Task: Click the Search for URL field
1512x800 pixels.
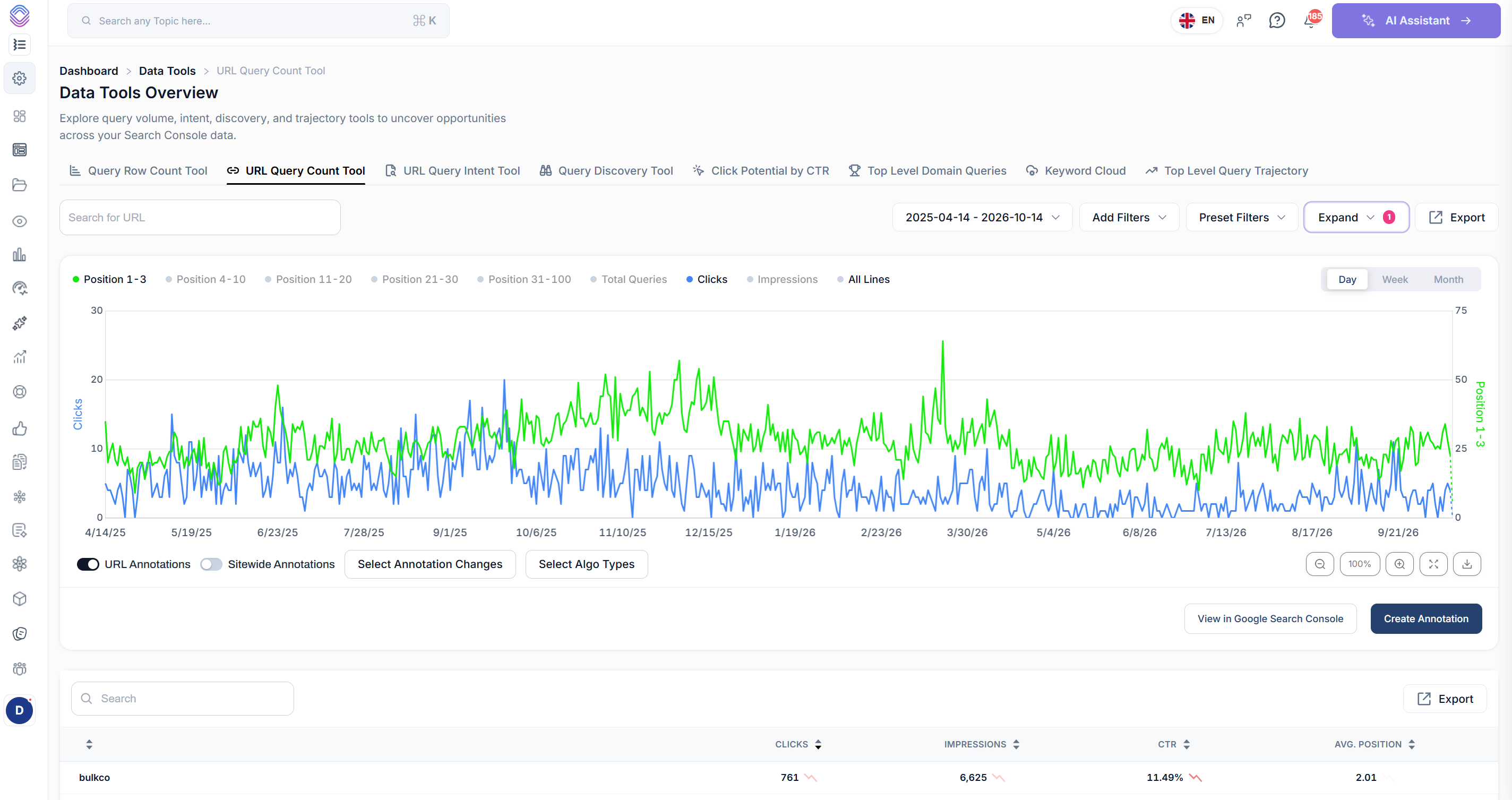Action: point(200,217)
